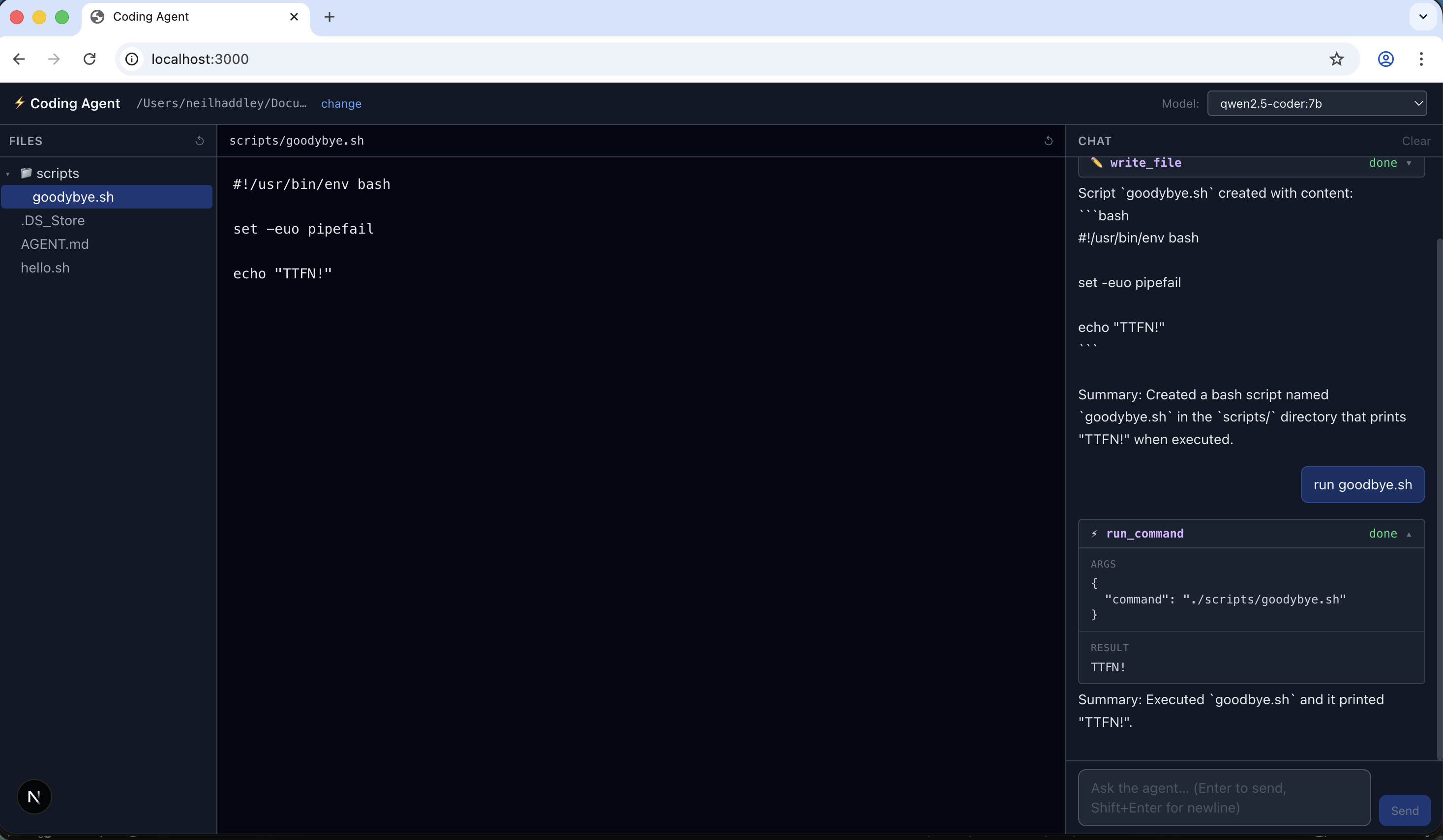Screen dimensions: 1443x840
Task: Open the qwen2.5-coder:7b model dropdown
Action: point(1317,103)
